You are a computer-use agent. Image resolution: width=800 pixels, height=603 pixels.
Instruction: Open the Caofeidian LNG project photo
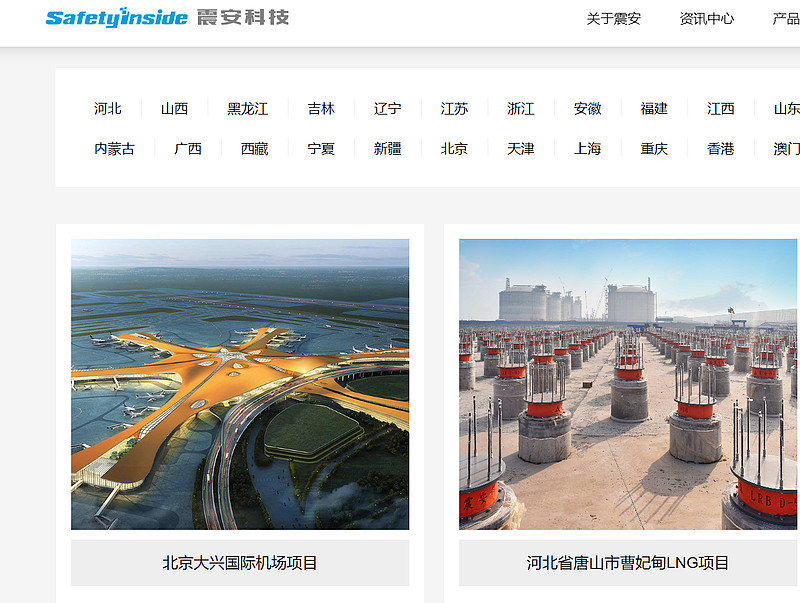click(629, 384)
